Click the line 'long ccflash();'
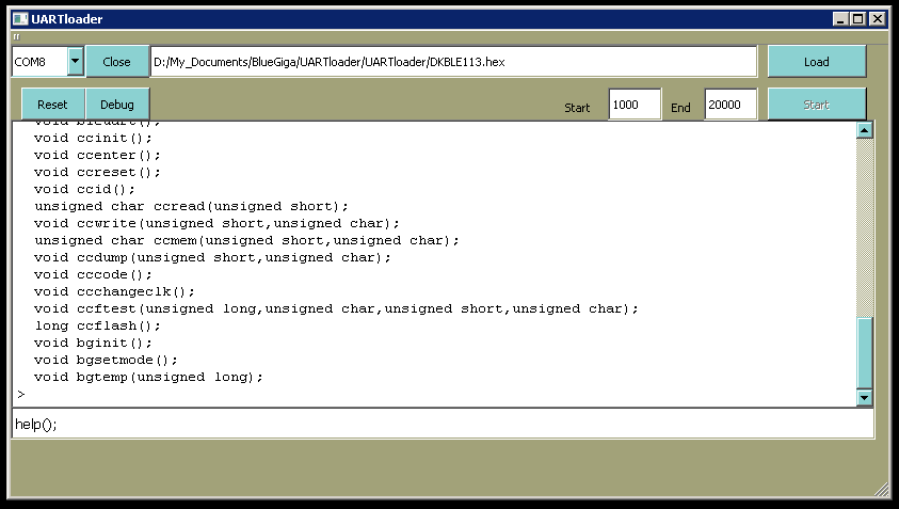 coord(97,326)
